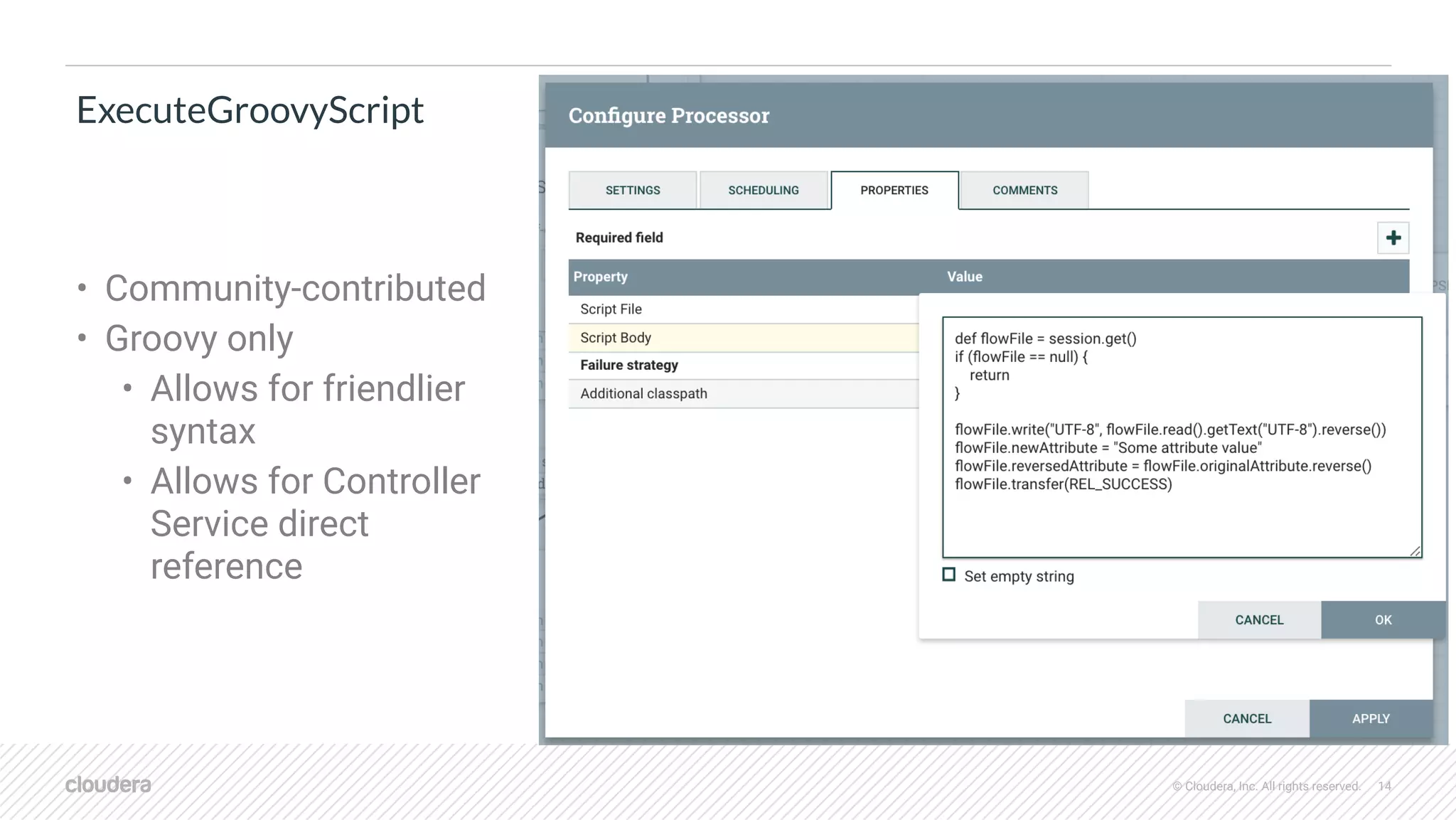Screen dimensions: 1456x820
Task: Switch to the Scheduling tab
Action: pyautogui.click(x=764, y=190)
